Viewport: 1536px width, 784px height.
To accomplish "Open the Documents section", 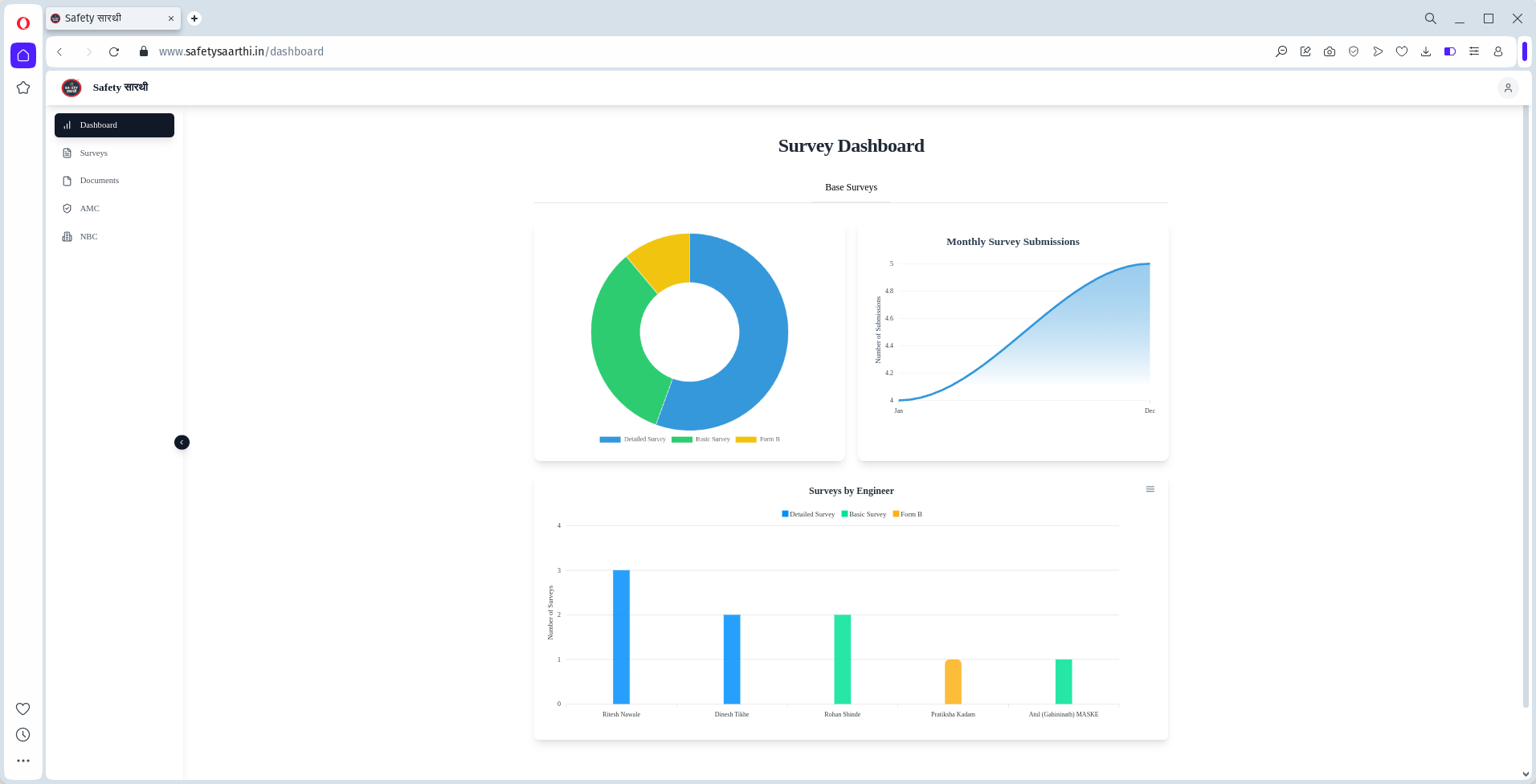I will 99,180.
